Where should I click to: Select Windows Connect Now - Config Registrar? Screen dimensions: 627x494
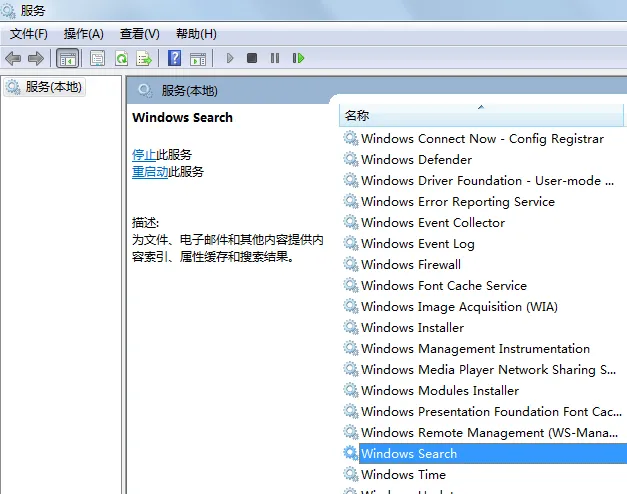tap(483, 139)
